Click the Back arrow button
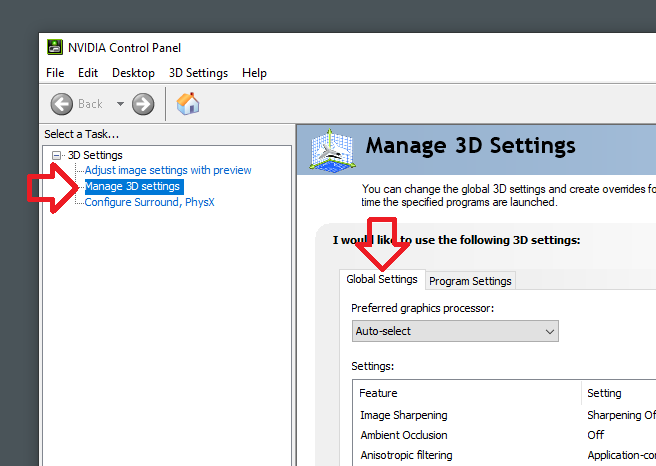This screenshot has width=656, height=466. (62, 104)
